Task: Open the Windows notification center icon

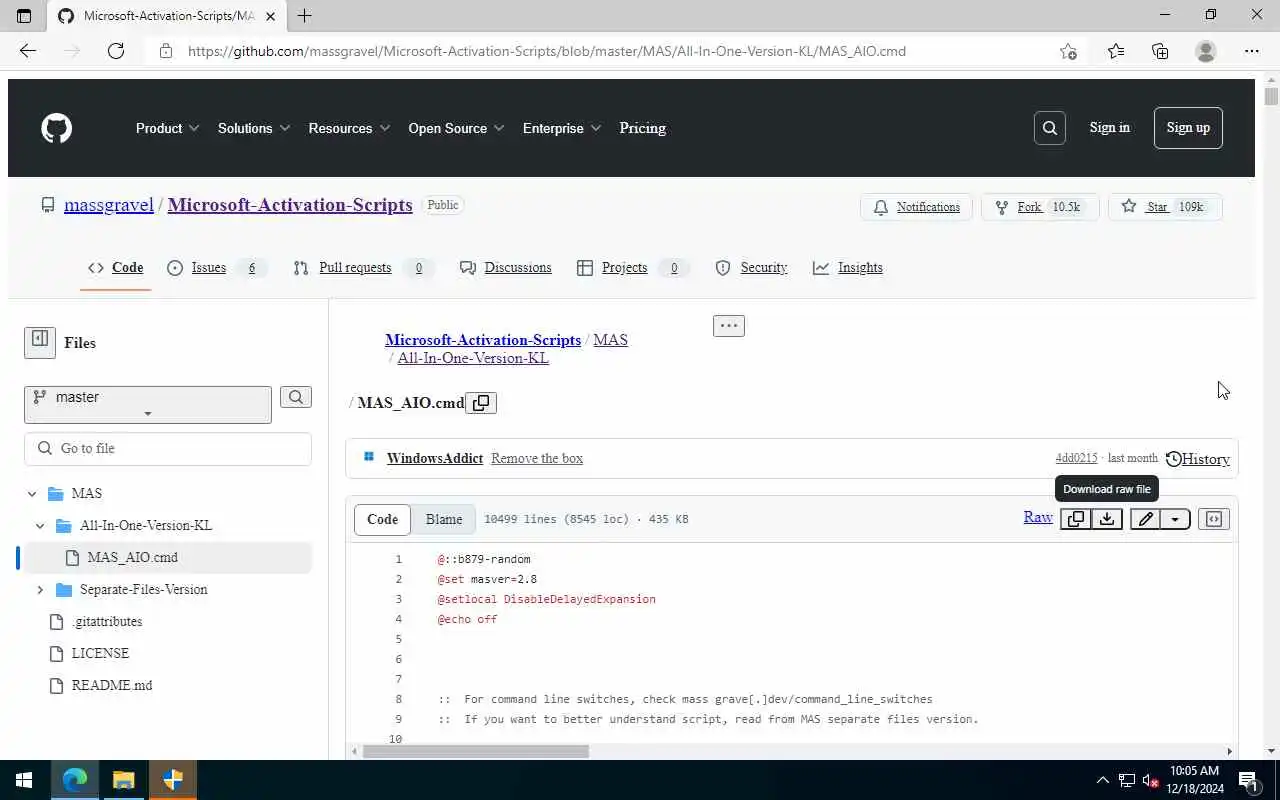Action: pyautogui.click(x=1248, y=780)
